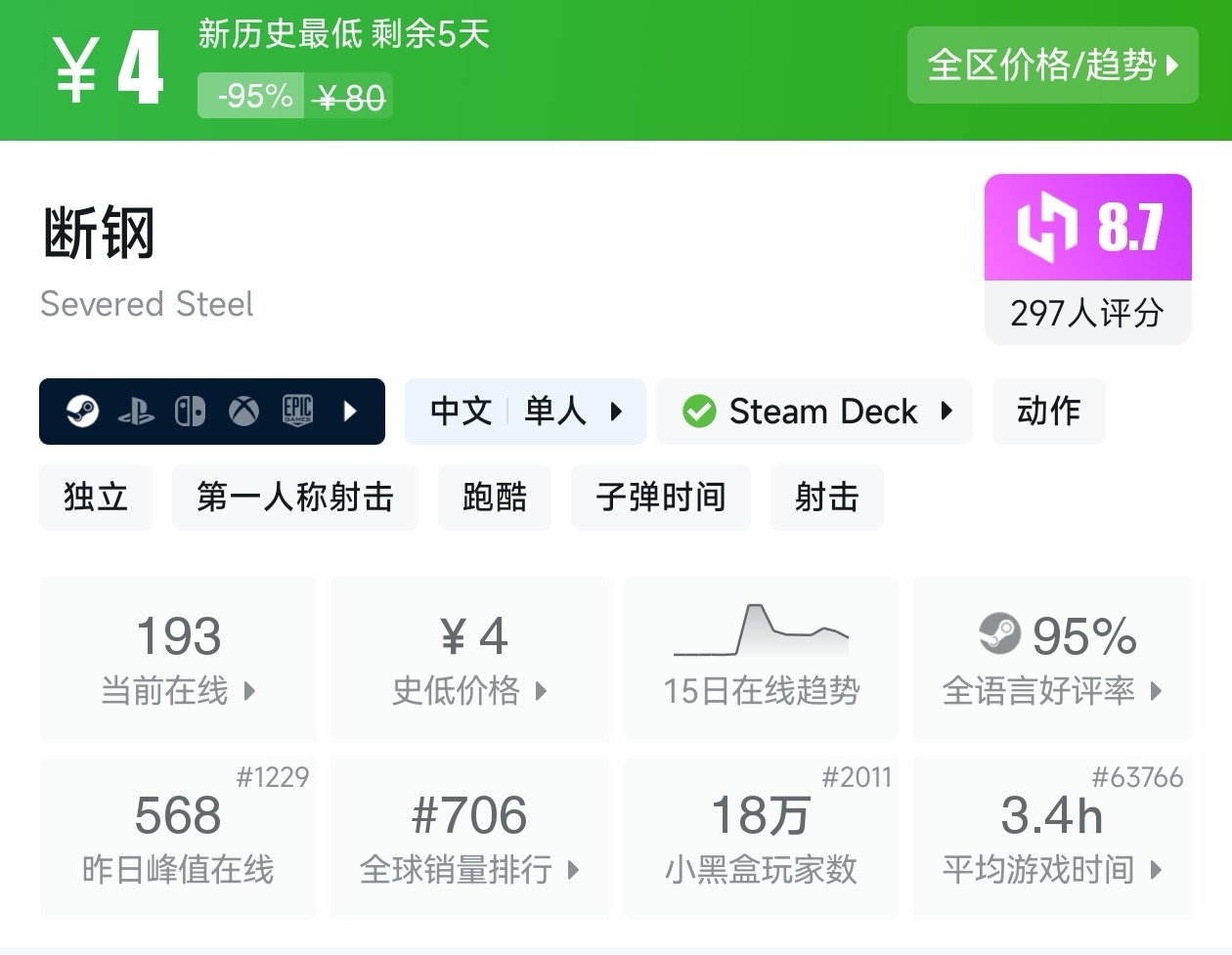Click the Heybox logo on the 8.7 score badge

coord(1047,227)
